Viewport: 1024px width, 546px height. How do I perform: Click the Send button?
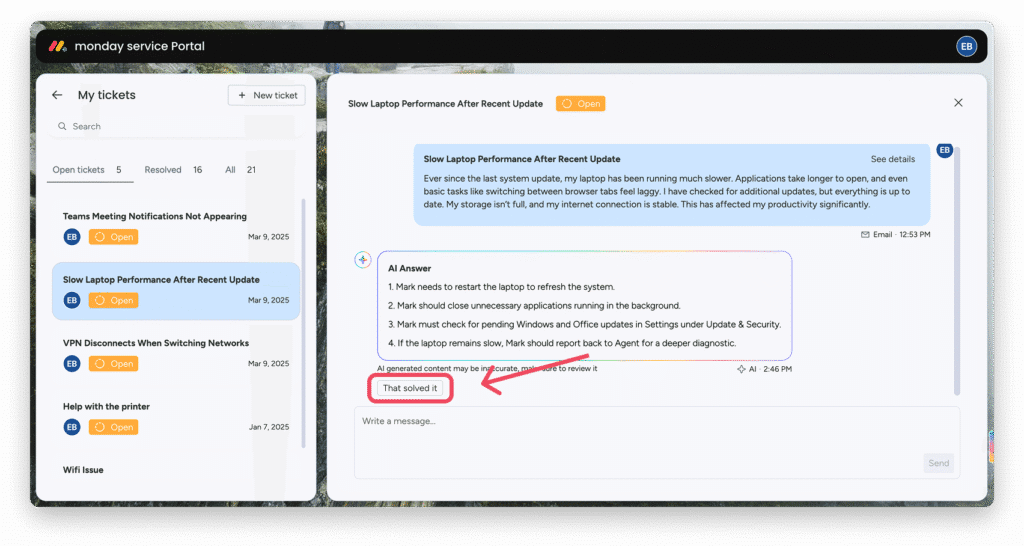click(x=938, y=463)
